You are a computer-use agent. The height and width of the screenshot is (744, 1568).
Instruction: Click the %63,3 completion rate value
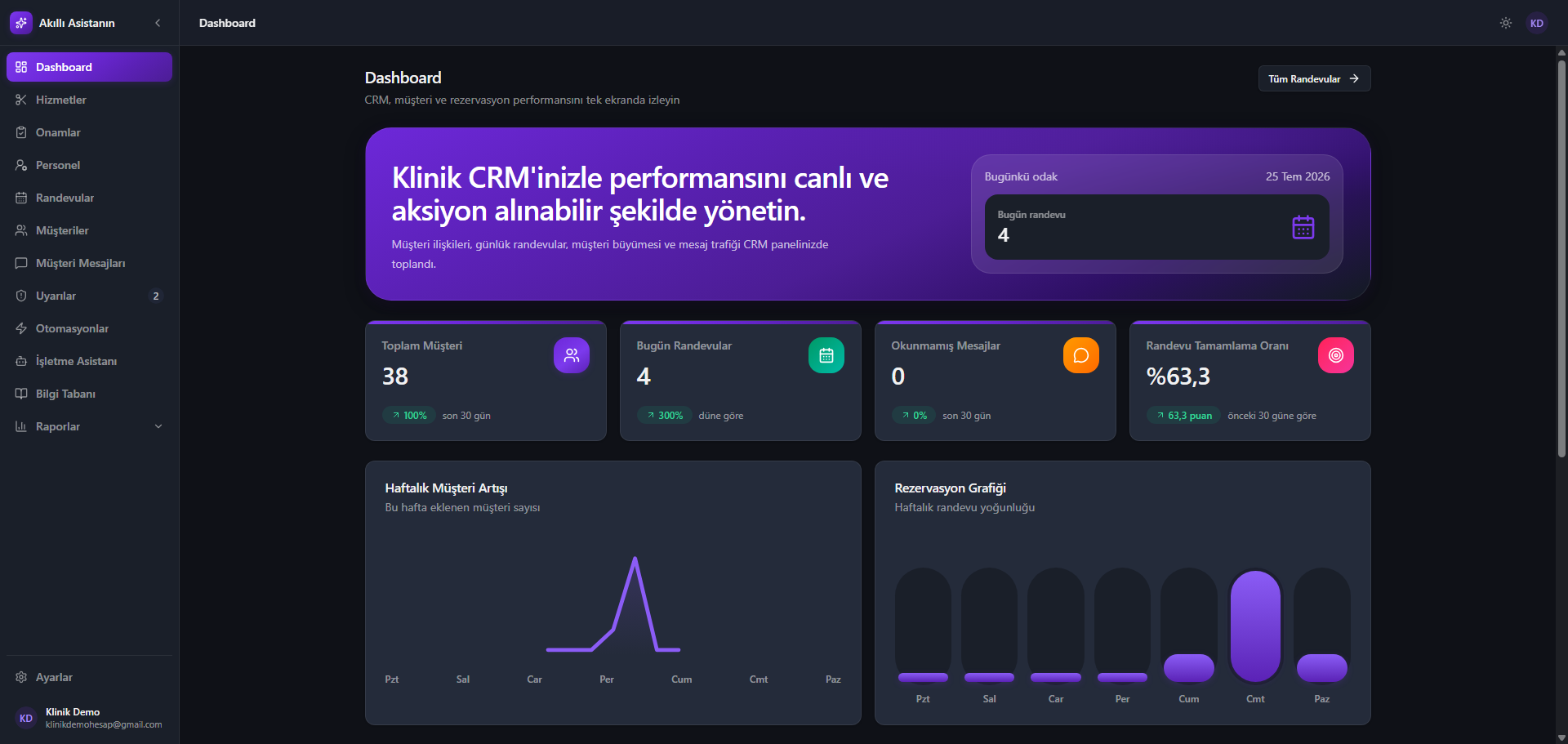[1178, 376]
